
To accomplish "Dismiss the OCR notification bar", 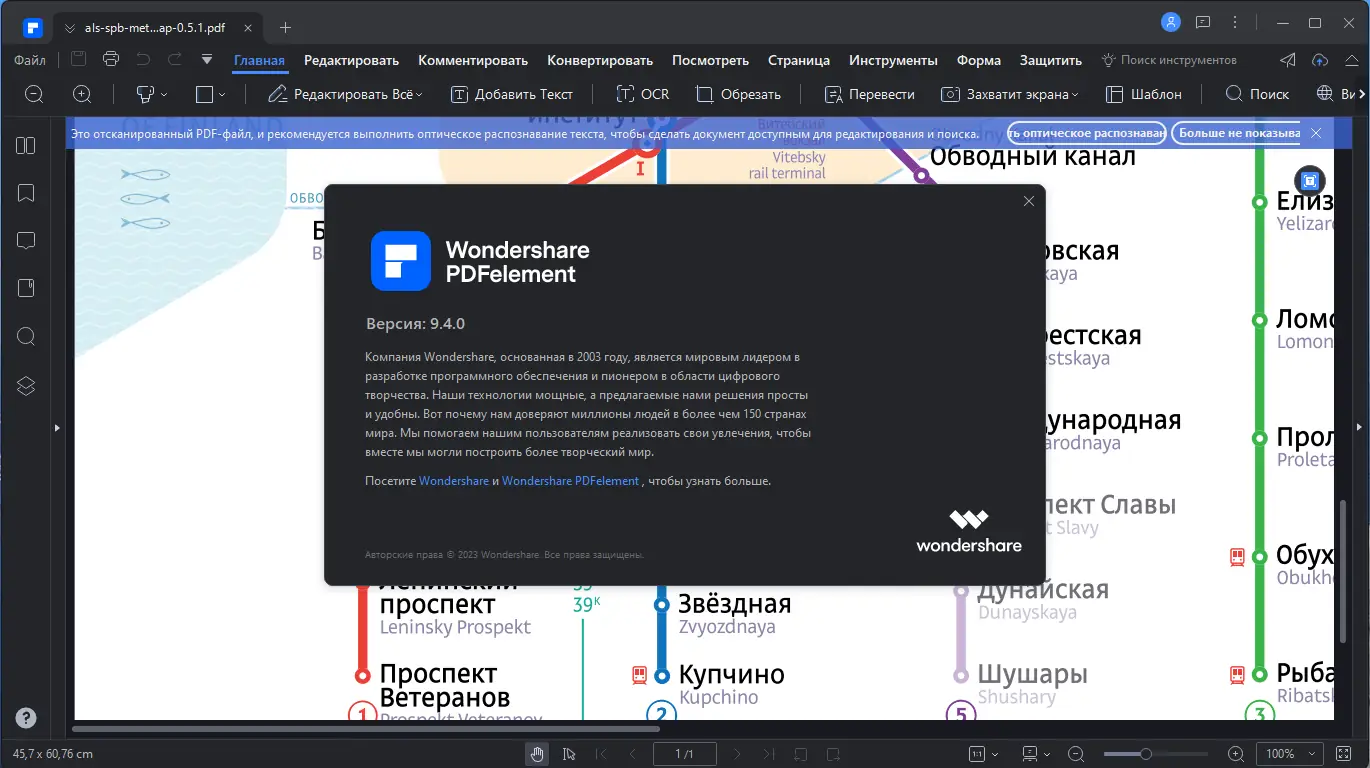I will tap(1316, 133).
